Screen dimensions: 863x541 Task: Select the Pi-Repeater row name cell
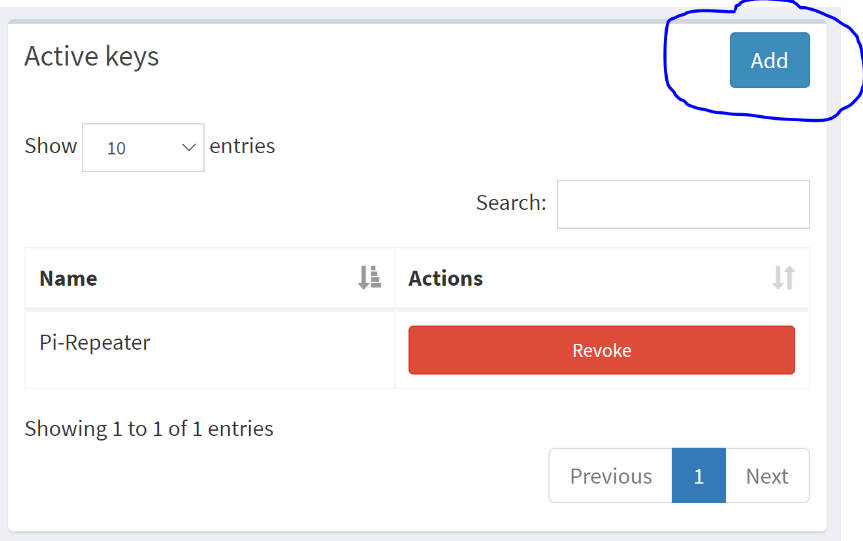[x=210, y=350]
